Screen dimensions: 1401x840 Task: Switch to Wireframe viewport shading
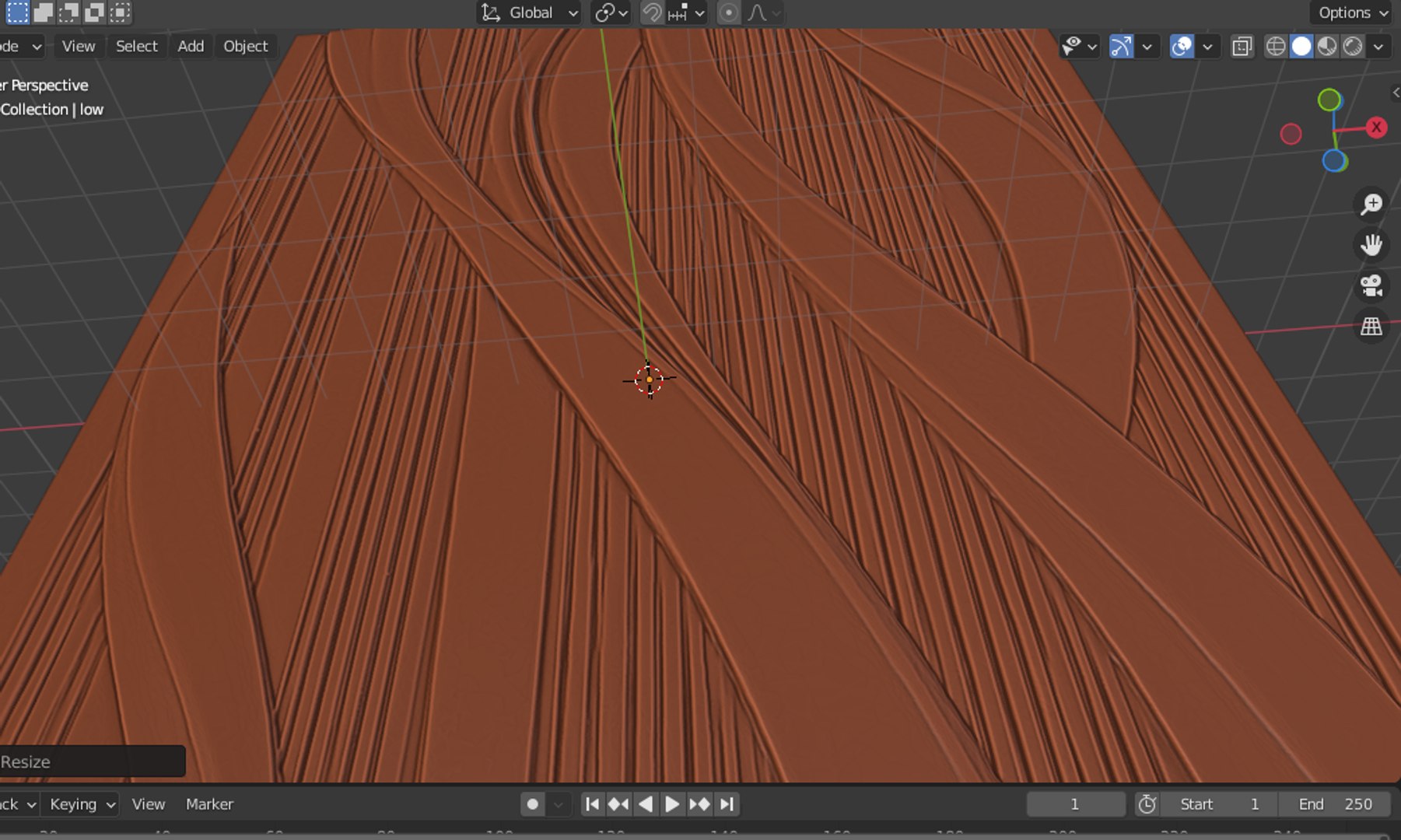1276,47
